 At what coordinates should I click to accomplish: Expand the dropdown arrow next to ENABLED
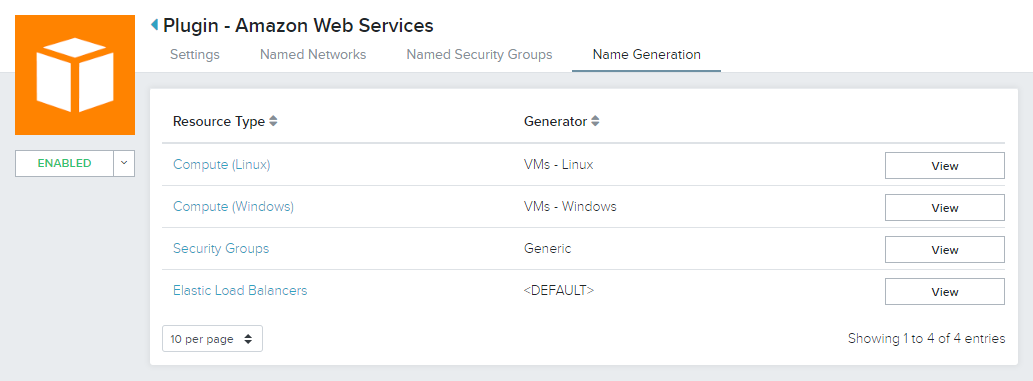pos(124,163)
